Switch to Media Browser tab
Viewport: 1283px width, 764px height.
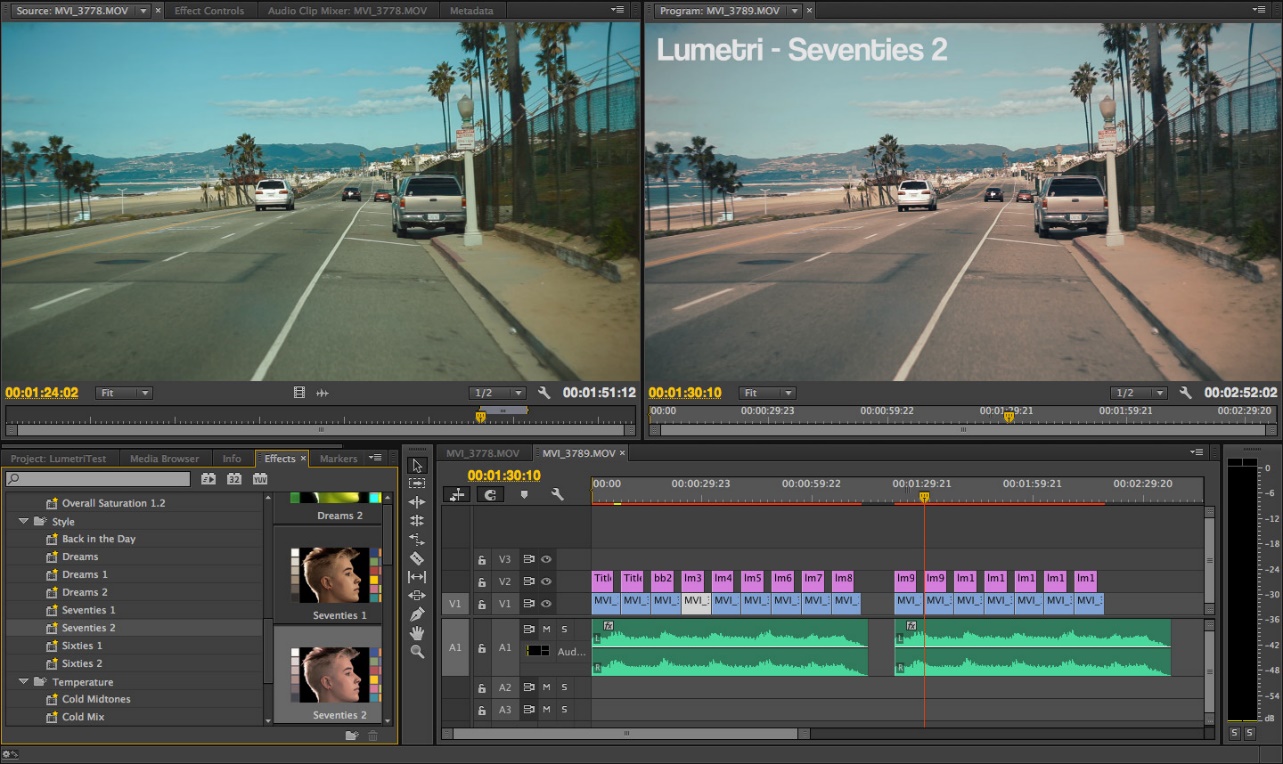click(x=164, y=458)
